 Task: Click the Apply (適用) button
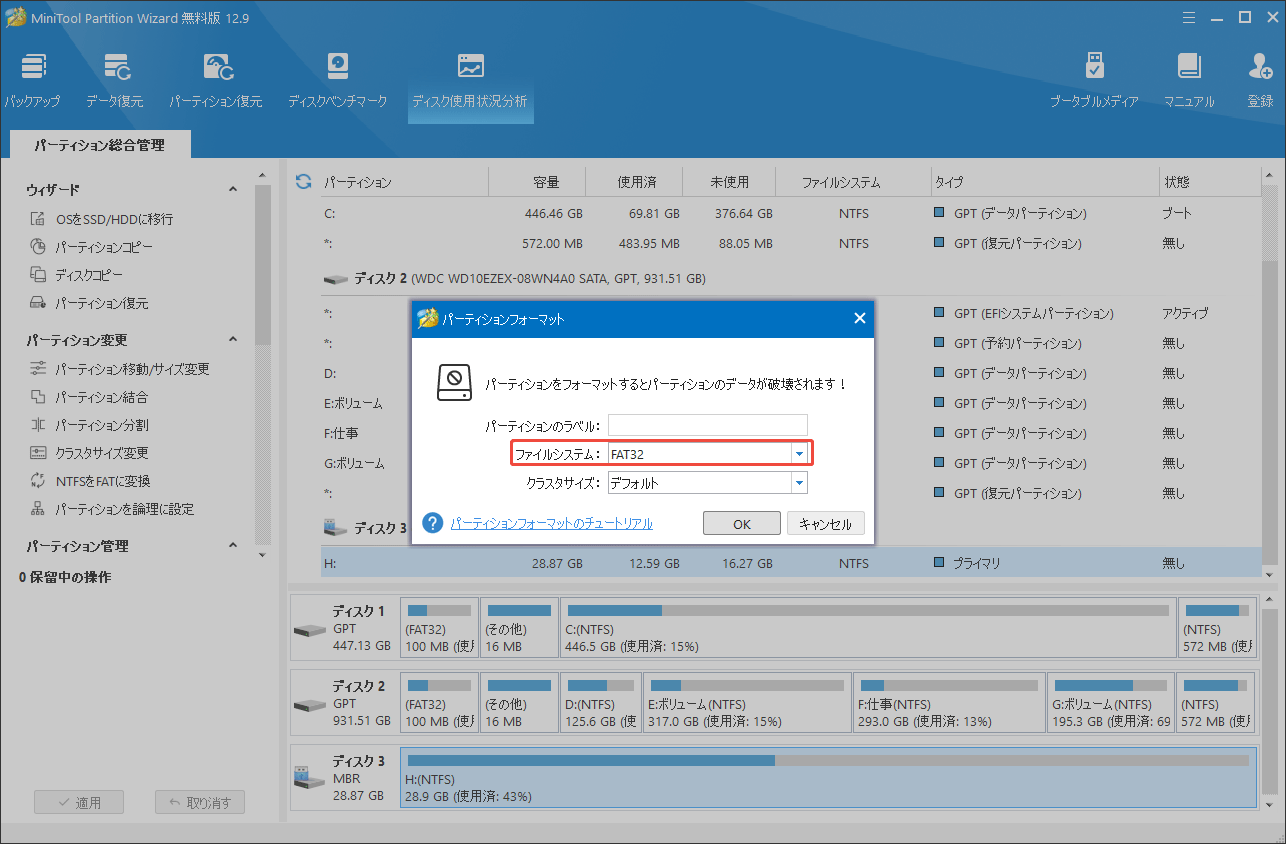(x=79, y=802)
